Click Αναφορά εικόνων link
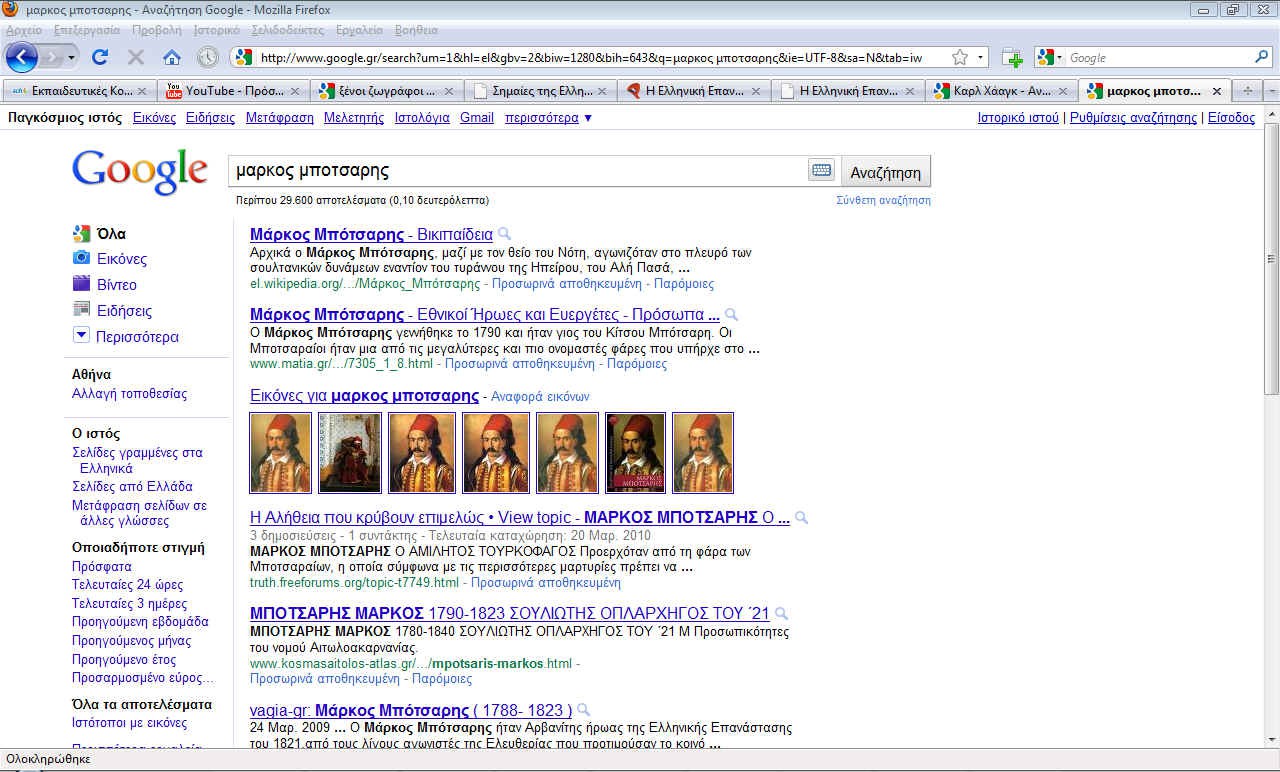This screenshot has height=772, width=1280. click(540, 397)
